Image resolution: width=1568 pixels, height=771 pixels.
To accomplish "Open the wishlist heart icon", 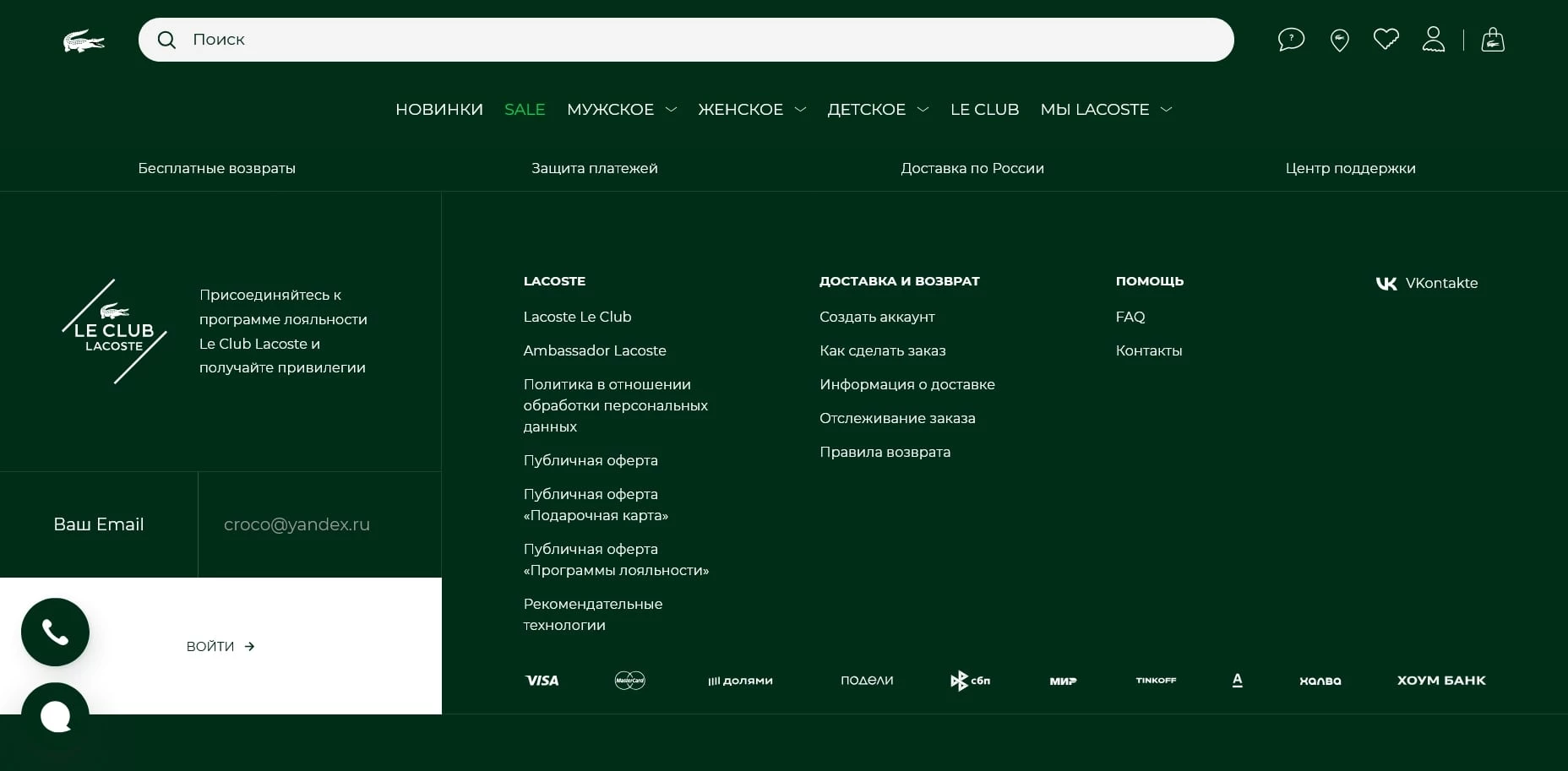I will (x=1386, y=39).
